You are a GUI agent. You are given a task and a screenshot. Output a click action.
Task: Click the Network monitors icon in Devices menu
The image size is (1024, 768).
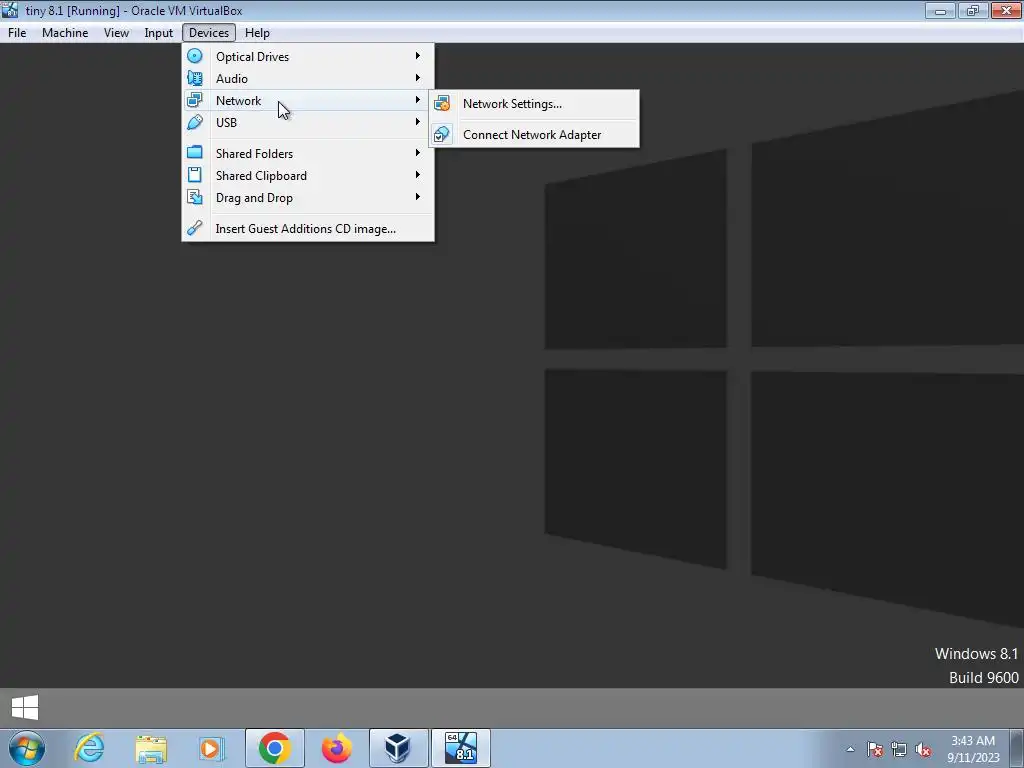[195, 100]
